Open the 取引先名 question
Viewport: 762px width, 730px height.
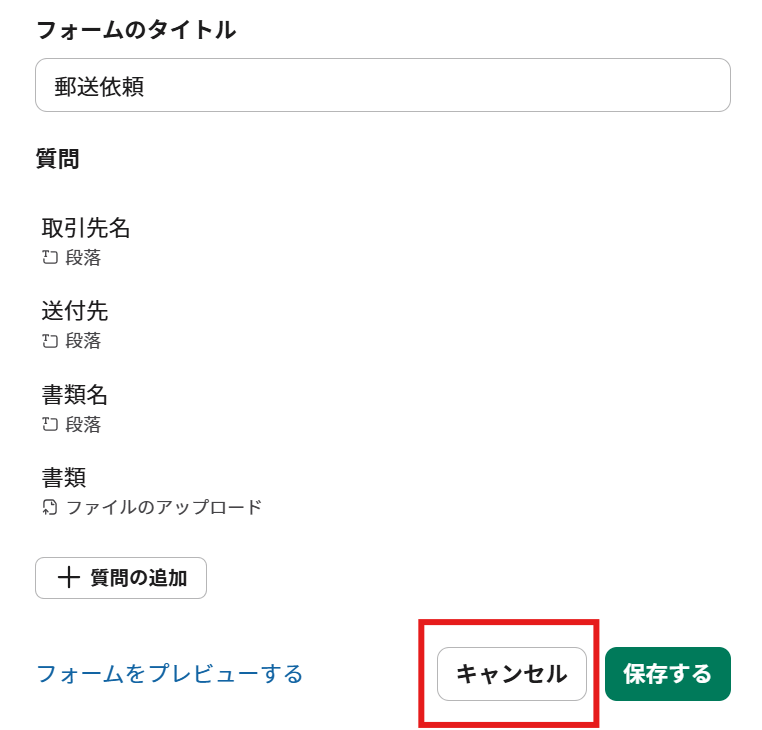coord(86,228)
